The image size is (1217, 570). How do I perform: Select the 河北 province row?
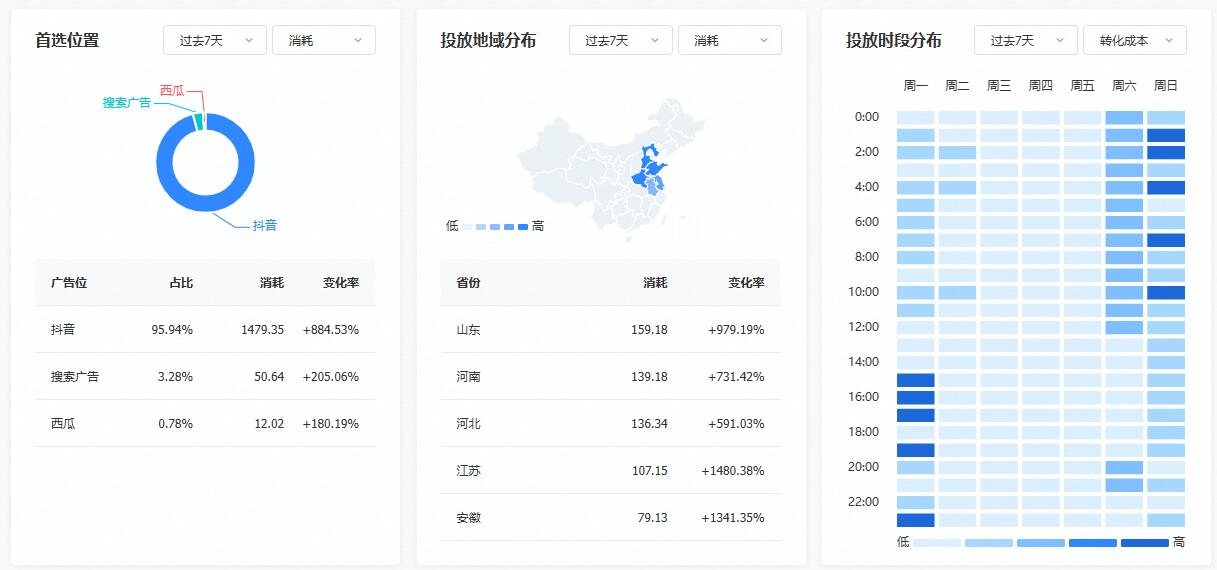pyautogui.click(x=611, y=423)
